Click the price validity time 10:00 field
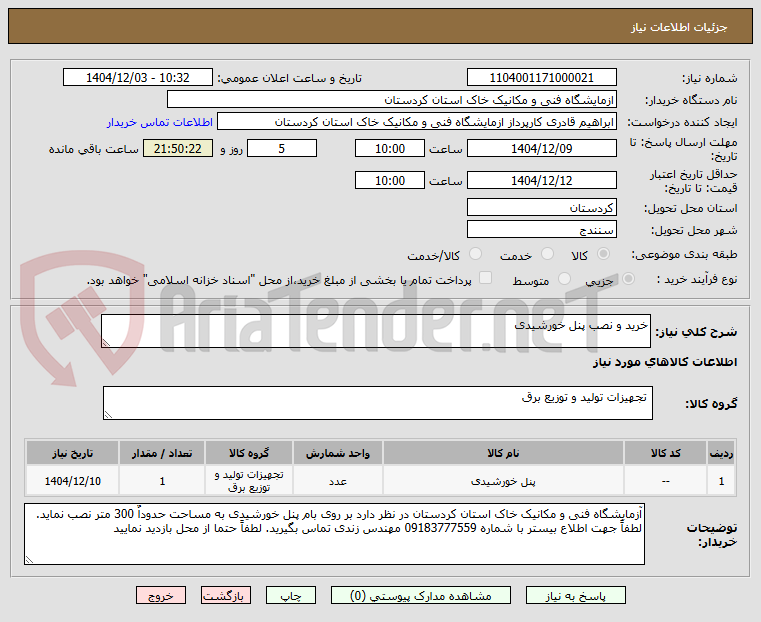 click(x=390, y=180)
